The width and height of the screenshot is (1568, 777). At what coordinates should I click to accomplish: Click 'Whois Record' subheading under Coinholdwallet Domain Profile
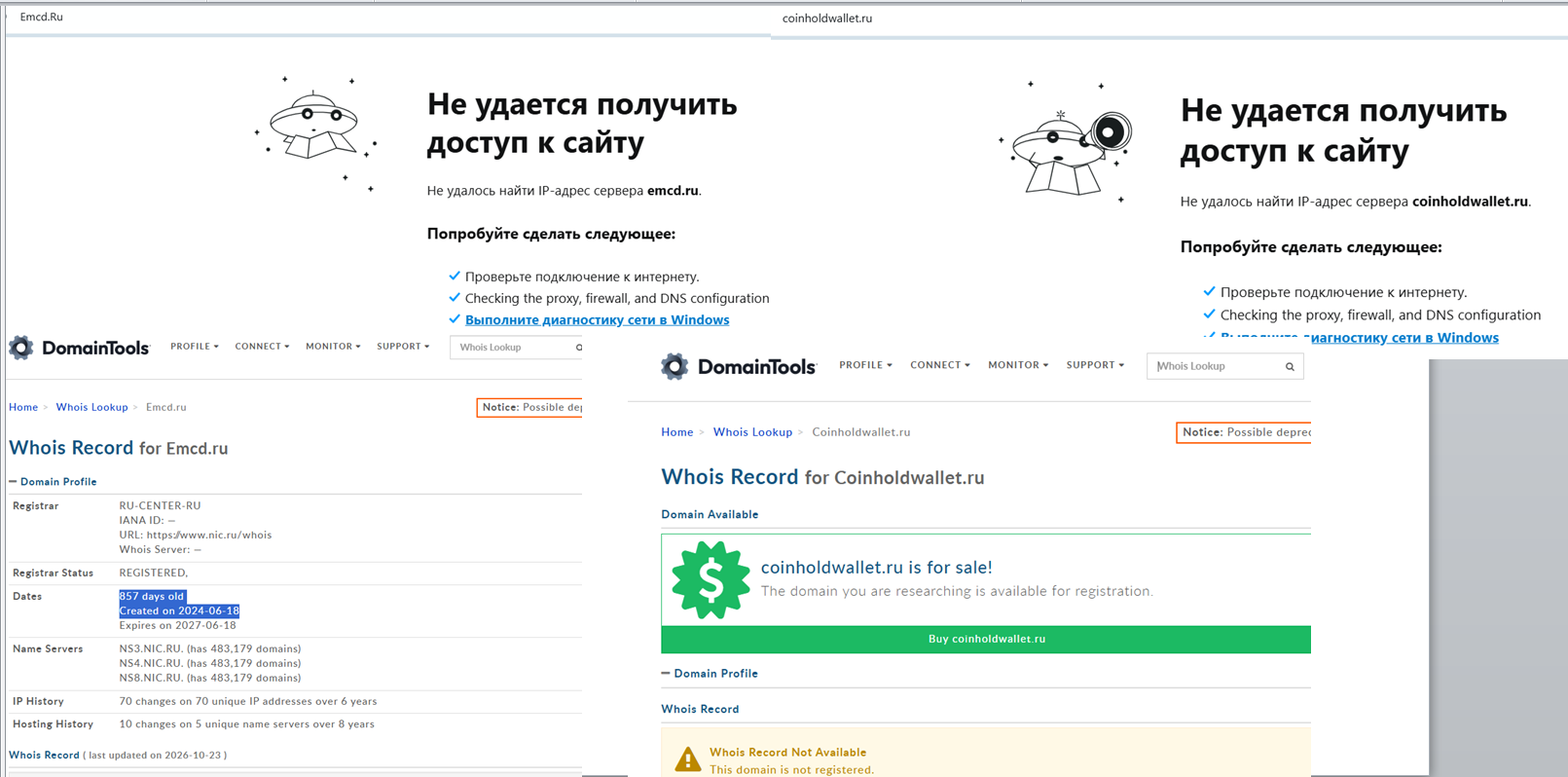coord(700,709)
